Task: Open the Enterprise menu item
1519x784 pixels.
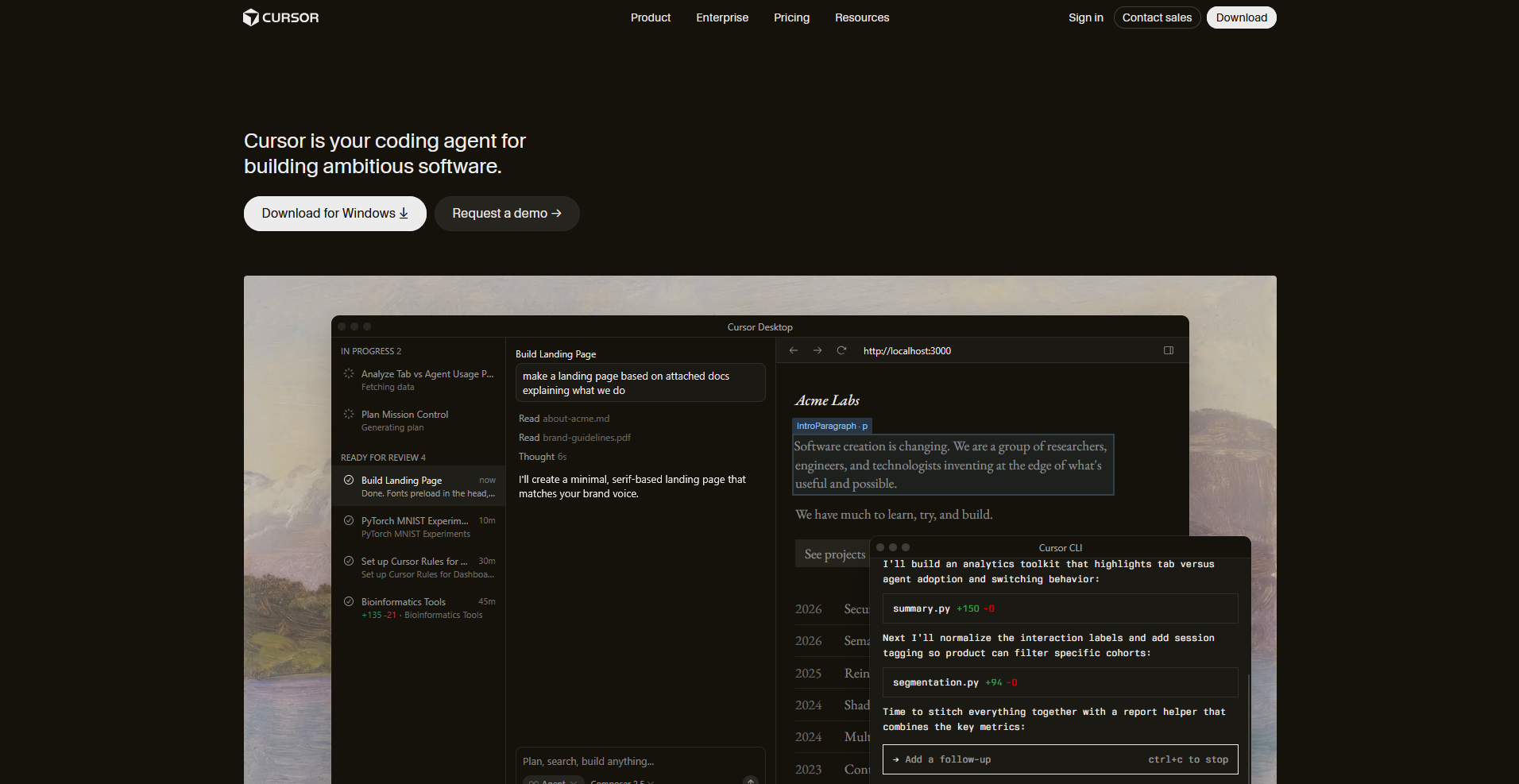Action: 722,17
